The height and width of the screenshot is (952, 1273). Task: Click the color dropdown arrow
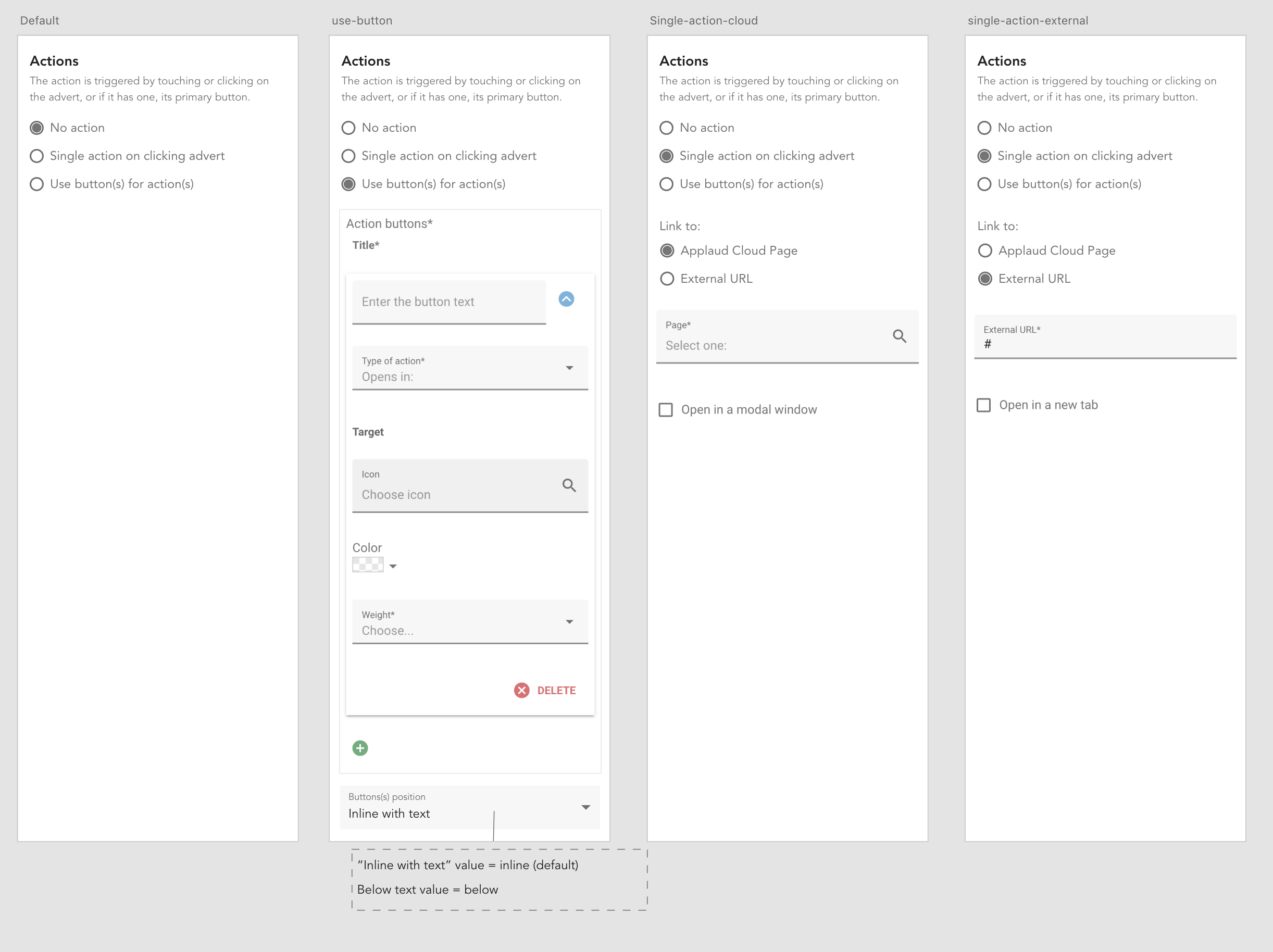393,567
